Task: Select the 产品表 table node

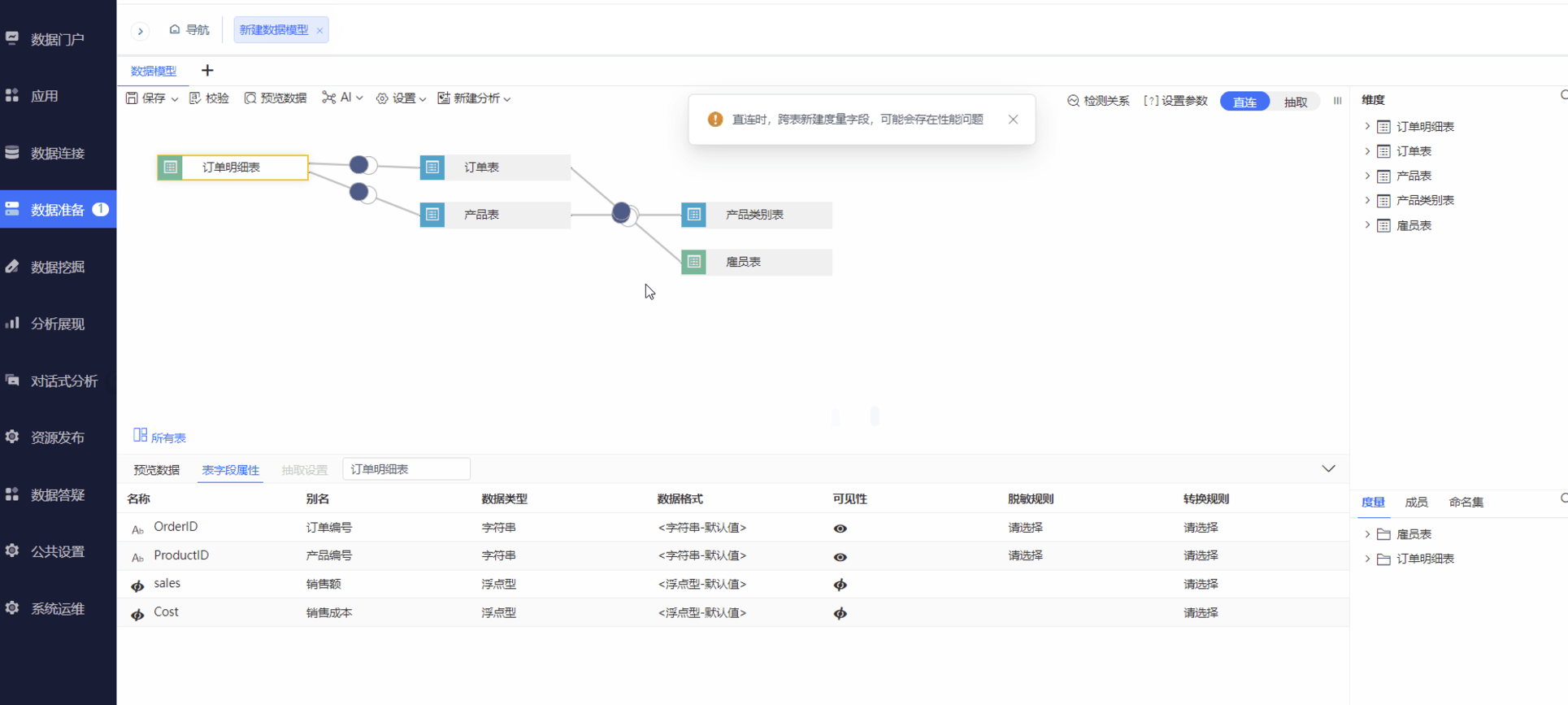Action: [495, 215]
